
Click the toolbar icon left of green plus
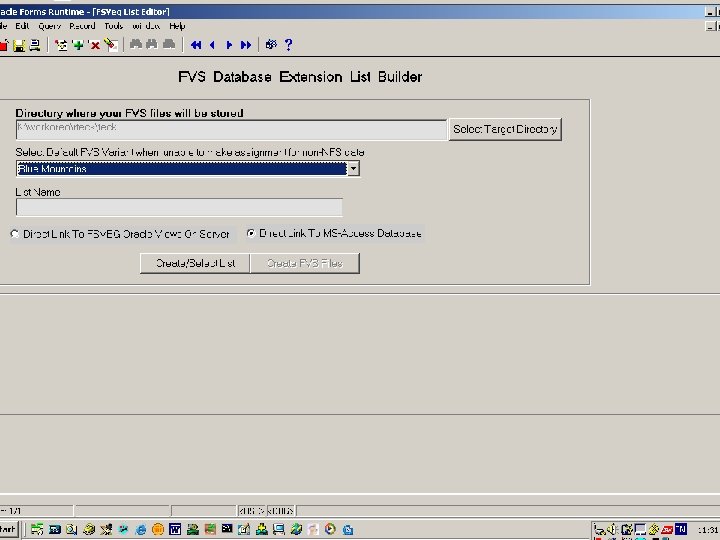click(x=61, y=45)
